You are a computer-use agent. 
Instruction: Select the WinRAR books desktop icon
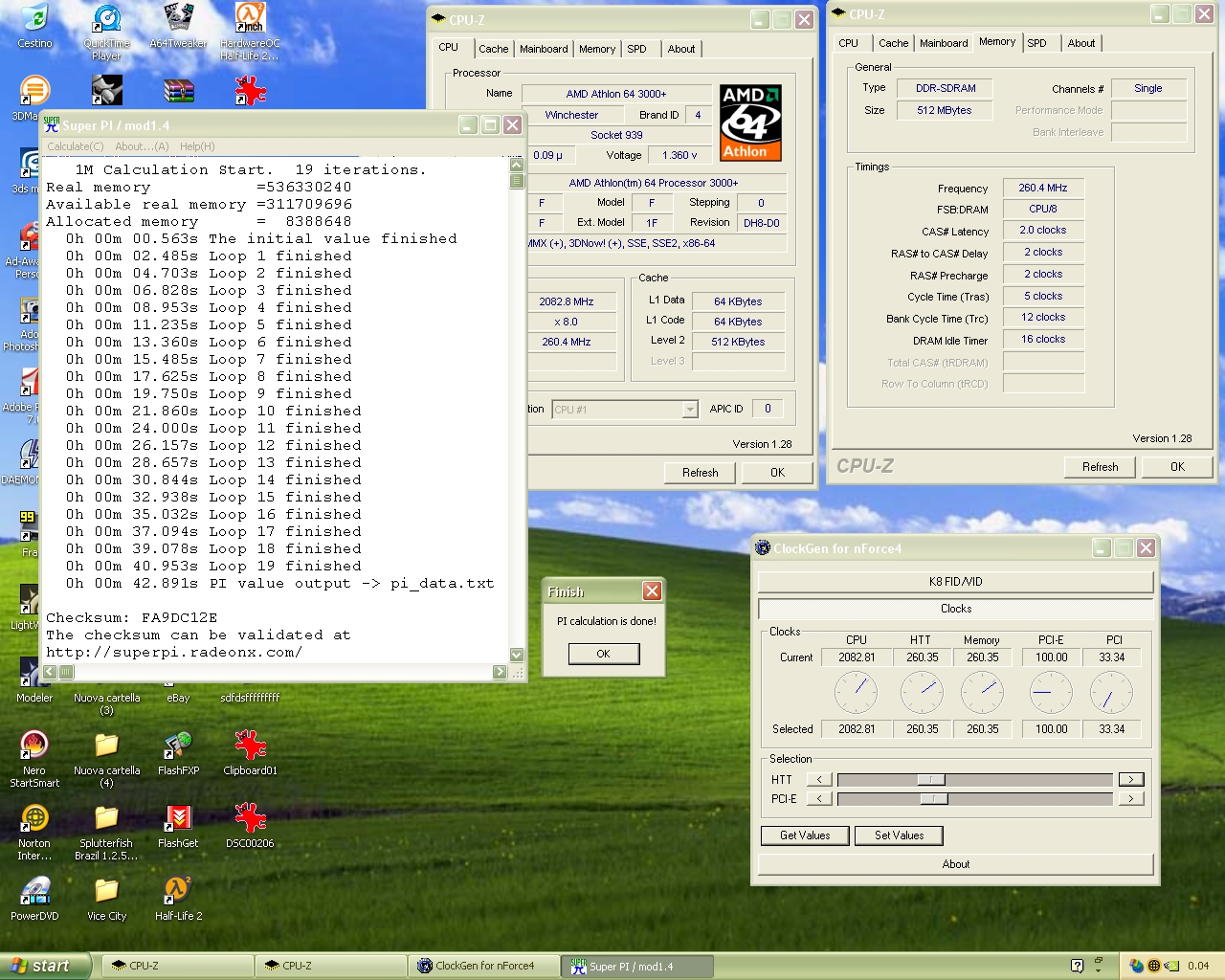178,91
